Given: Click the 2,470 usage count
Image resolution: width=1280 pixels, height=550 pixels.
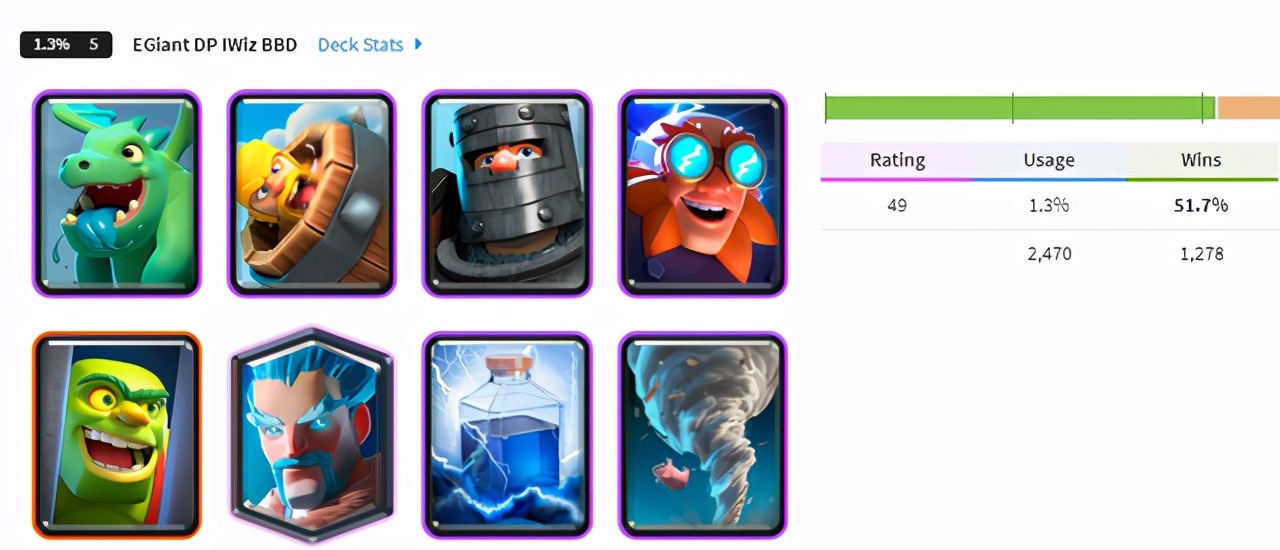Looking at the screenshot, I should (x=1049, y=254).
